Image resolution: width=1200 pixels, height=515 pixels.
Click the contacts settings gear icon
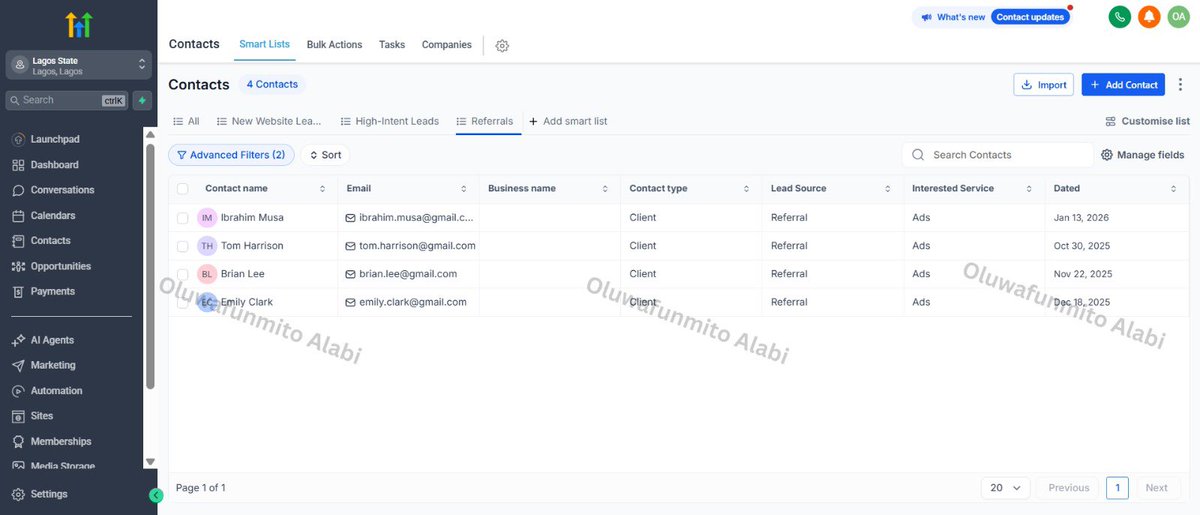click(x=502, y=46)
